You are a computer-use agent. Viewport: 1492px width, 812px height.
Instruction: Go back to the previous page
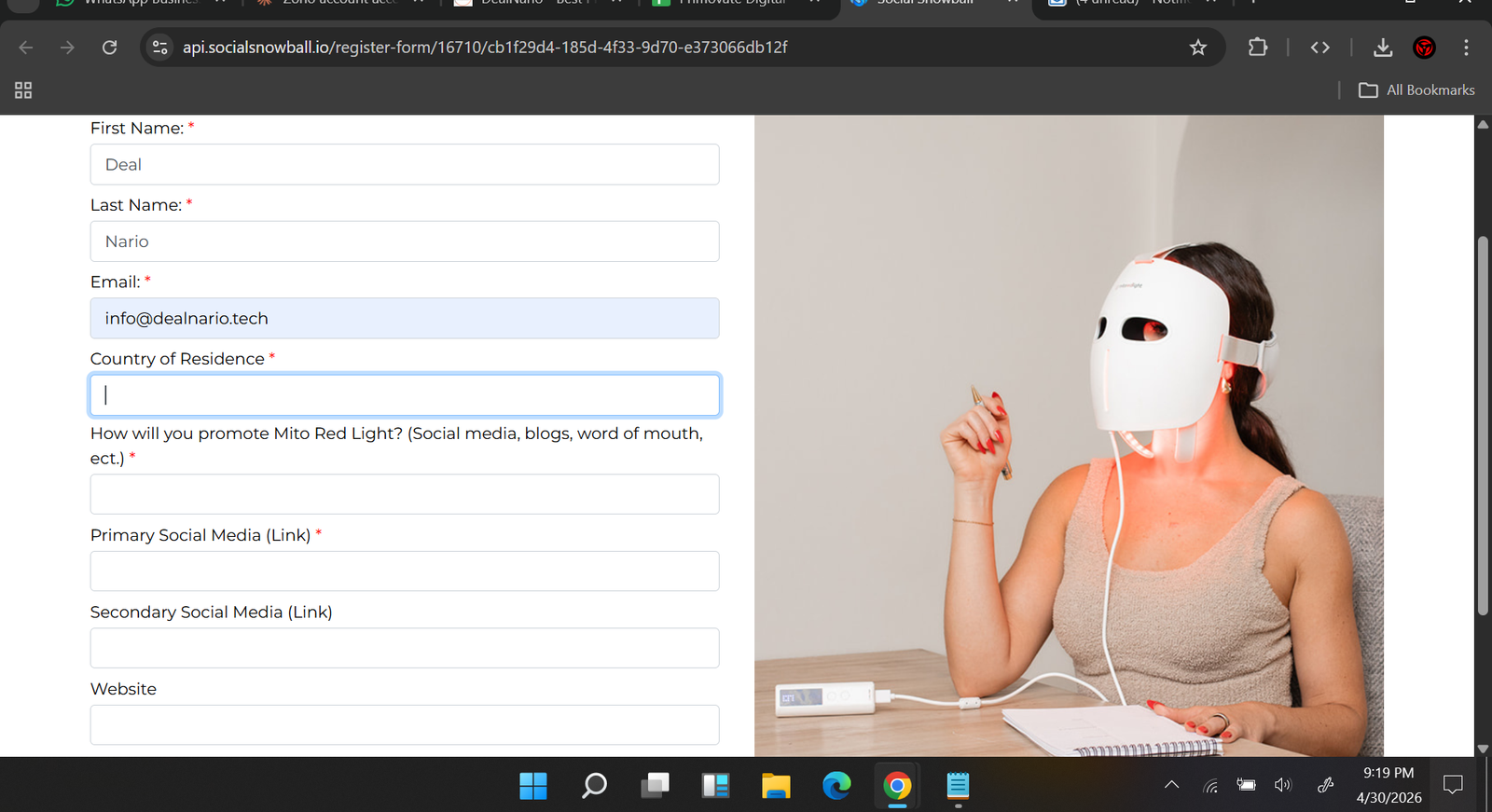(x=26, y=48)
